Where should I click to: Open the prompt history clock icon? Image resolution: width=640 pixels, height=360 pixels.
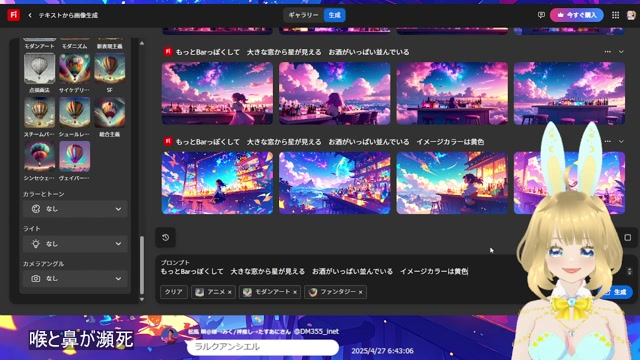(x=166, y=238)
